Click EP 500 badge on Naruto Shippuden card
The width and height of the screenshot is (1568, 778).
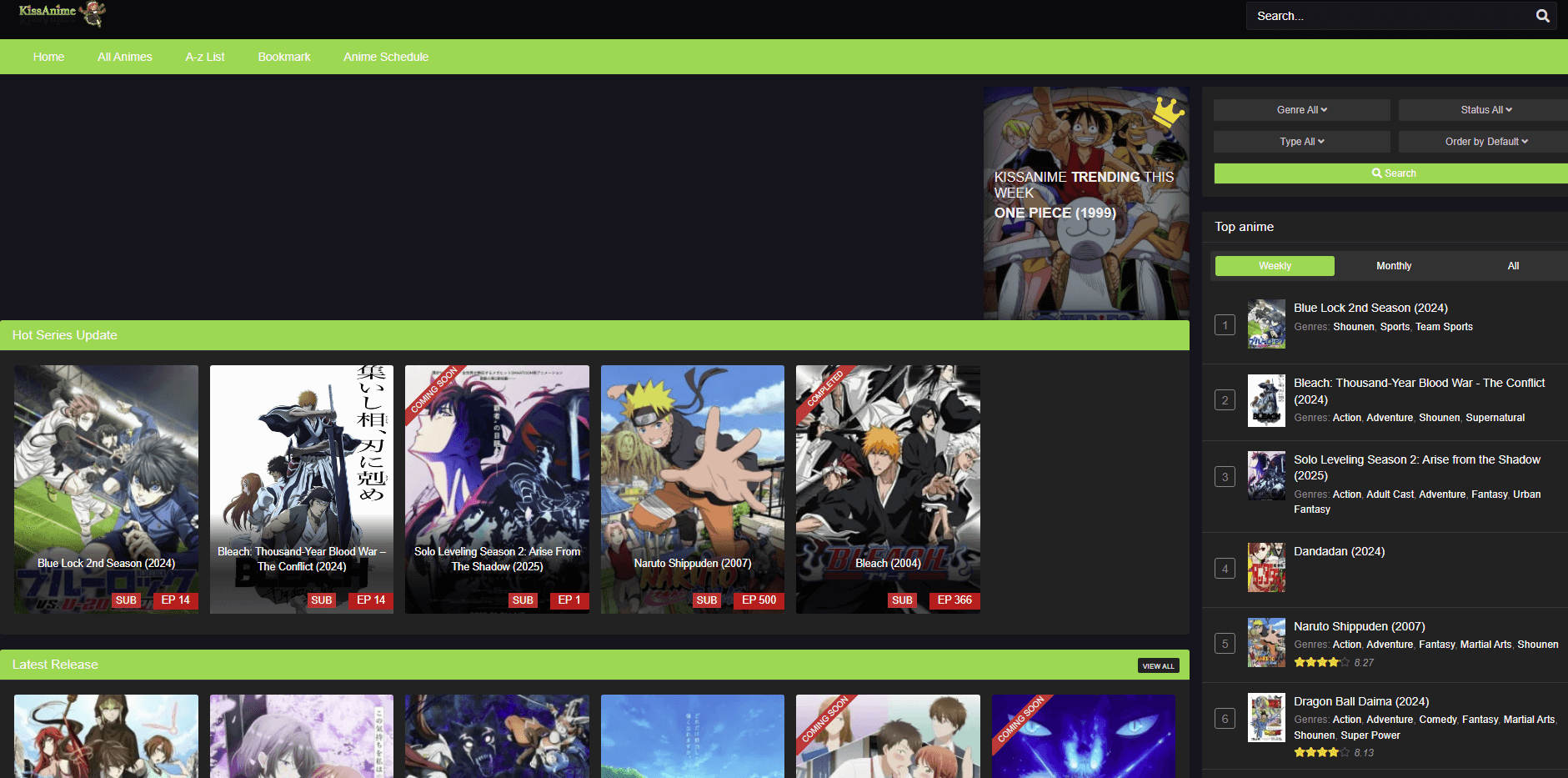[759, 600]
